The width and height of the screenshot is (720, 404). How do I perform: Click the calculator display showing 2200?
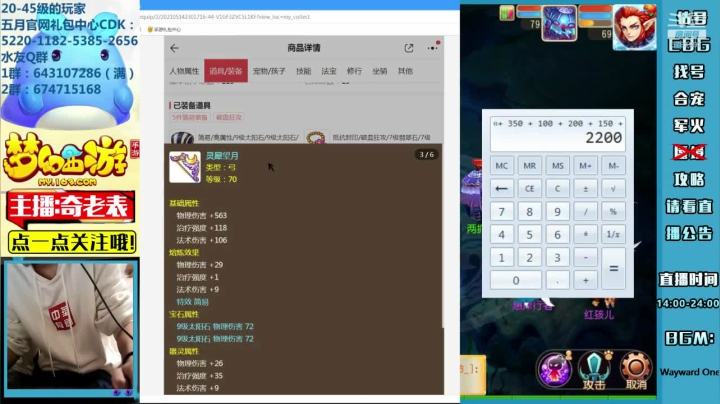point(557,134)
